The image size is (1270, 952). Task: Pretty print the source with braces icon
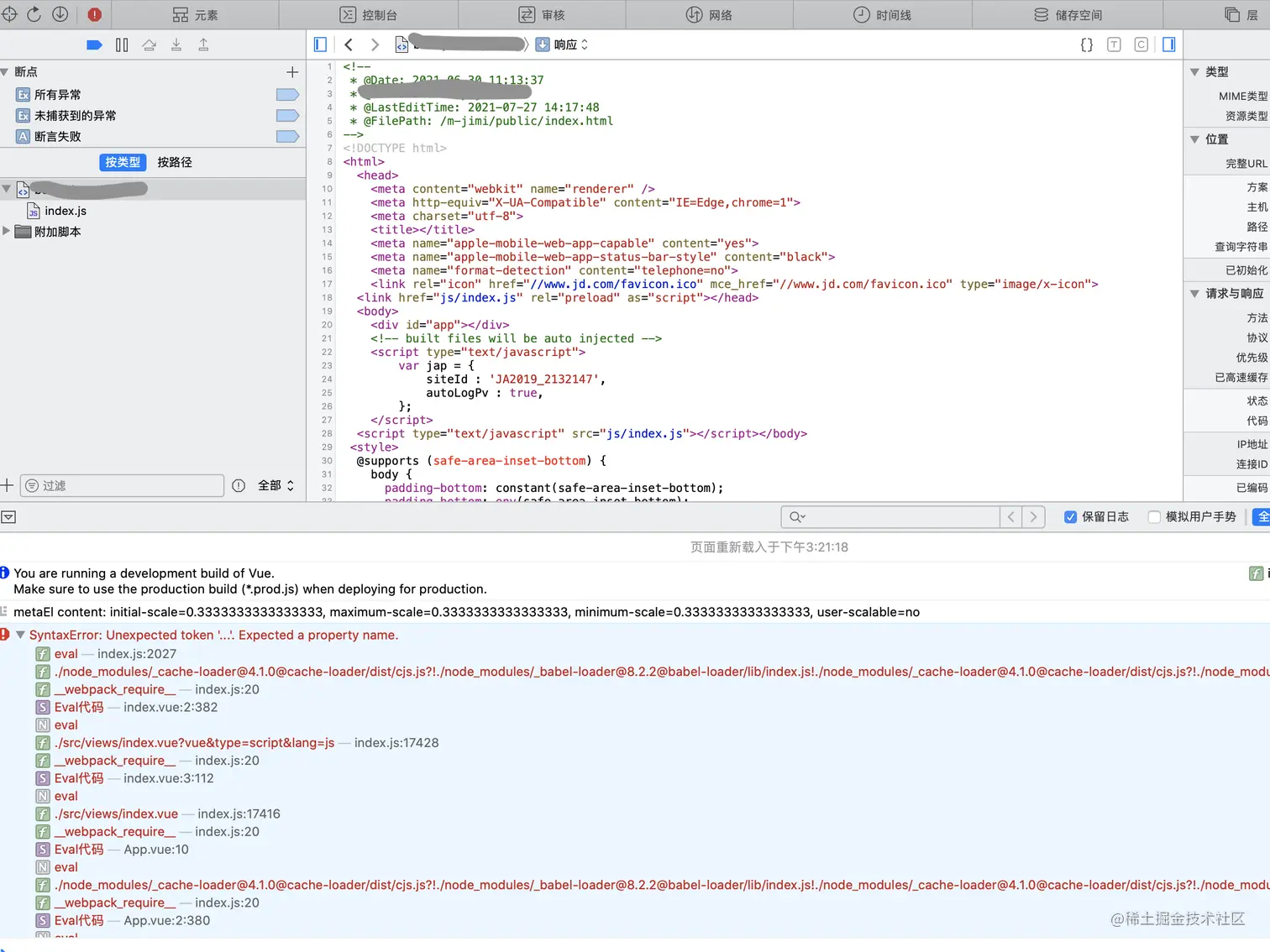(1087, 44)
